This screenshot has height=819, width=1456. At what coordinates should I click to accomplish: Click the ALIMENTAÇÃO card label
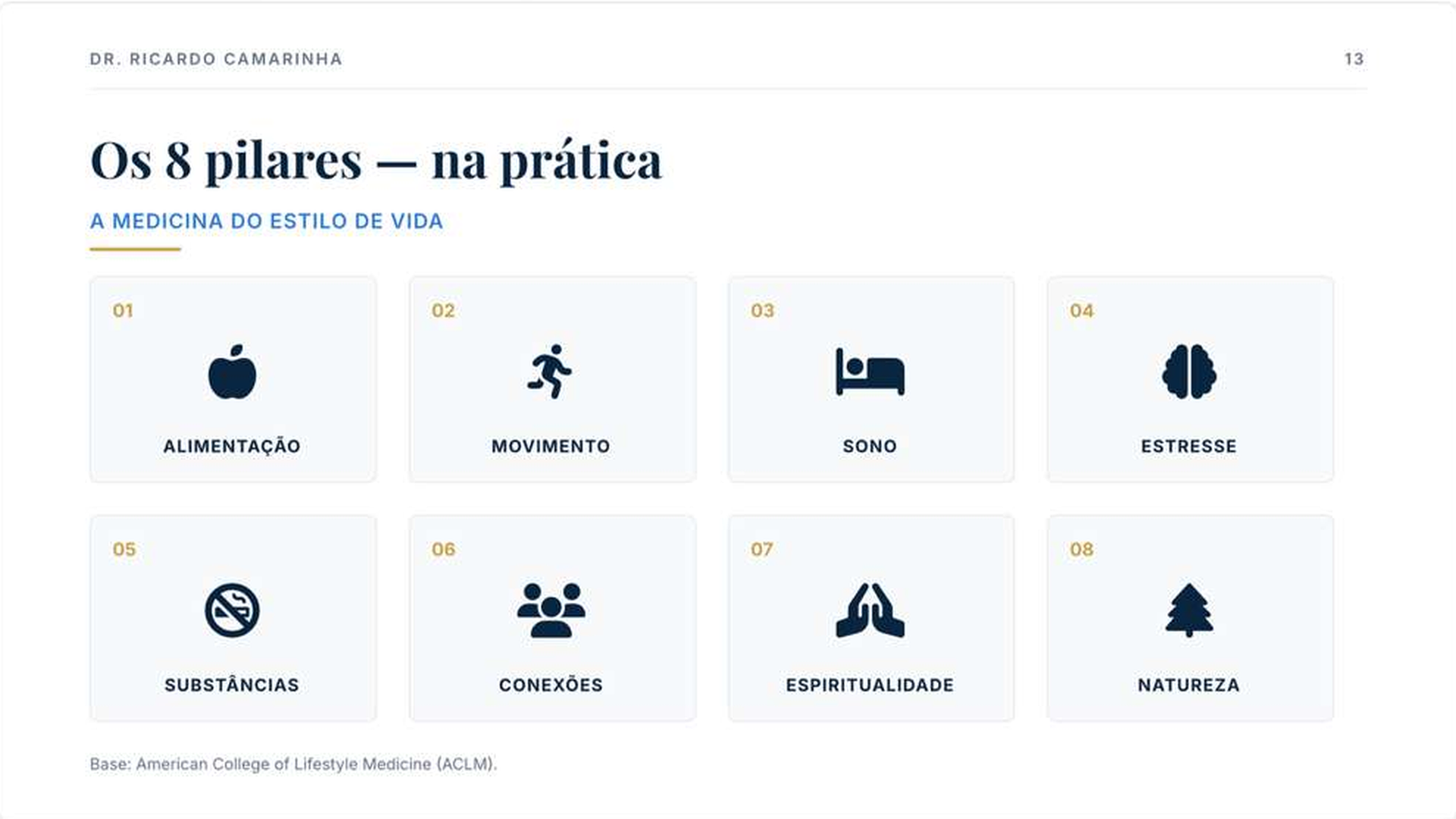(x=232, y=446)
